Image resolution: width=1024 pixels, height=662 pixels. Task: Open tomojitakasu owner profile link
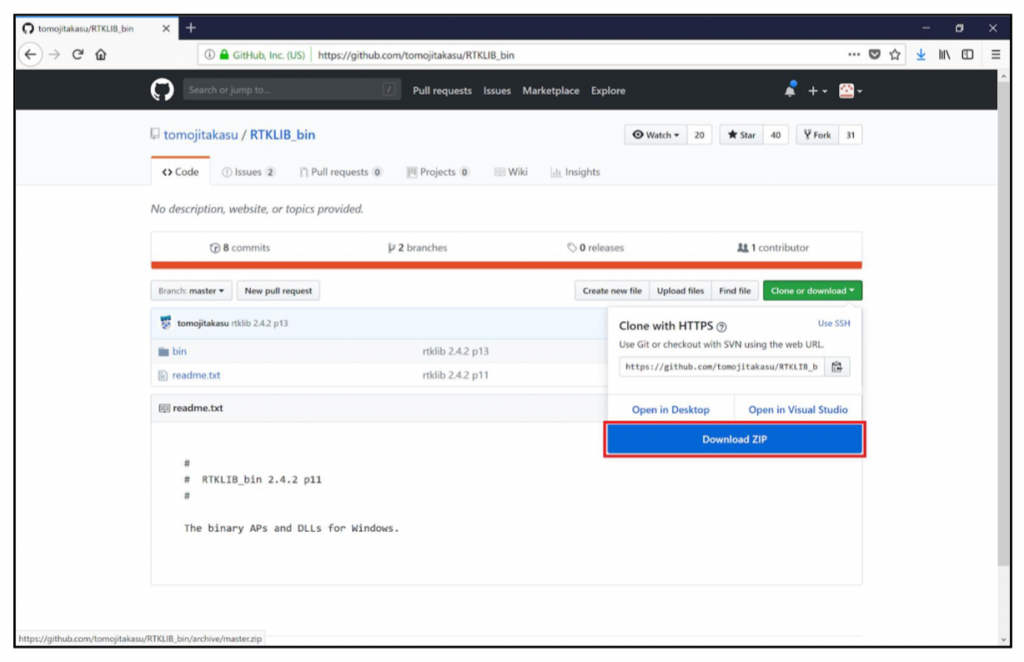(x=200, y=135)
